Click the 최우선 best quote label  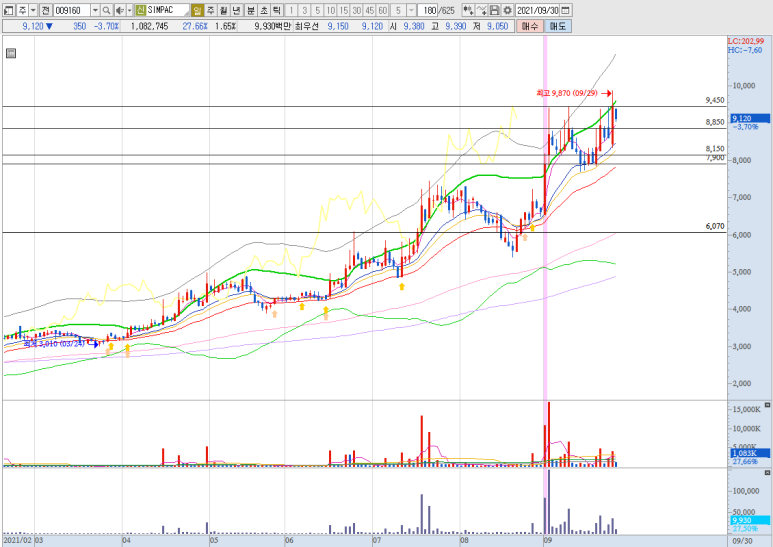(x=307, y=26)
